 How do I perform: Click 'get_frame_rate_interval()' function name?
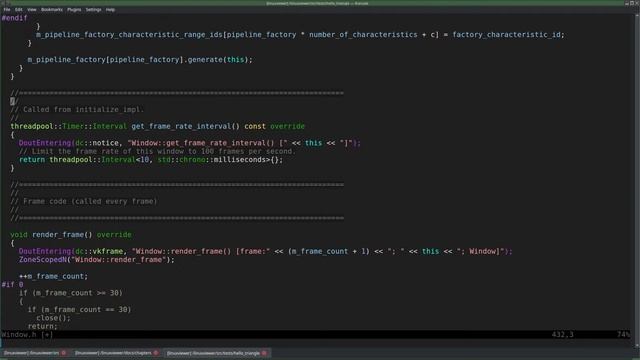tap(185, 126)
